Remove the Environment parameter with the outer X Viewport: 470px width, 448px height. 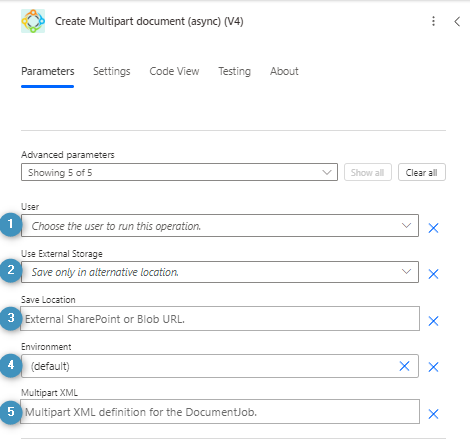coord(433,367)
